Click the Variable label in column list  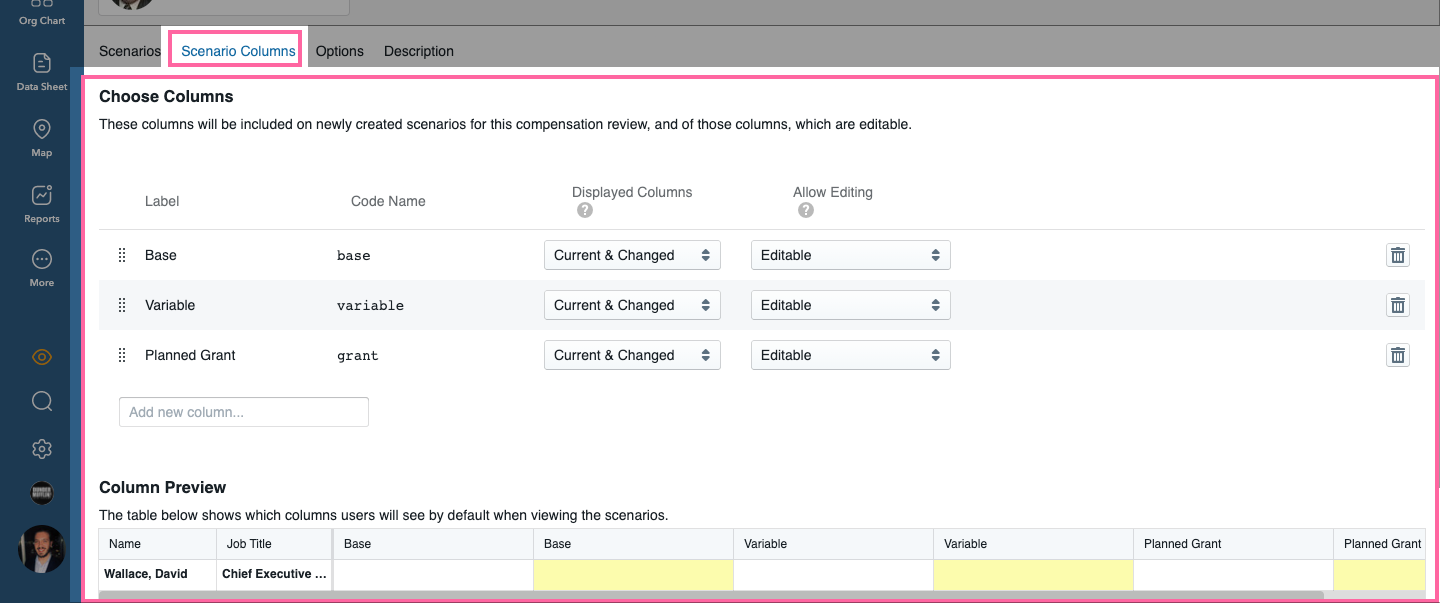click(x=170, y=305)
